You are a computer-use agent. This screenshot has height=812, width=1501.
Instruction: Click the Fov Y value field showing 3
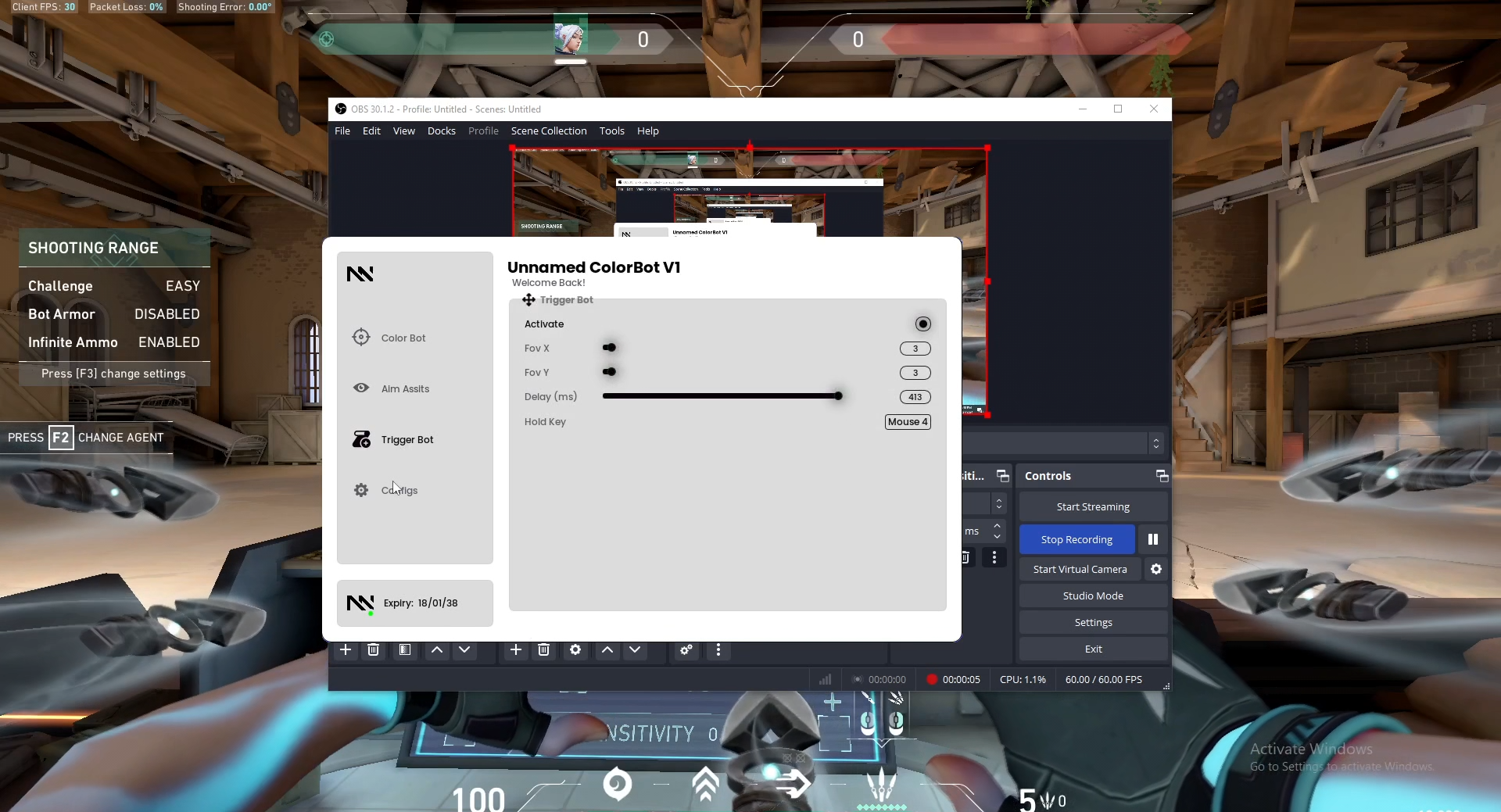[x=915, y=373]
